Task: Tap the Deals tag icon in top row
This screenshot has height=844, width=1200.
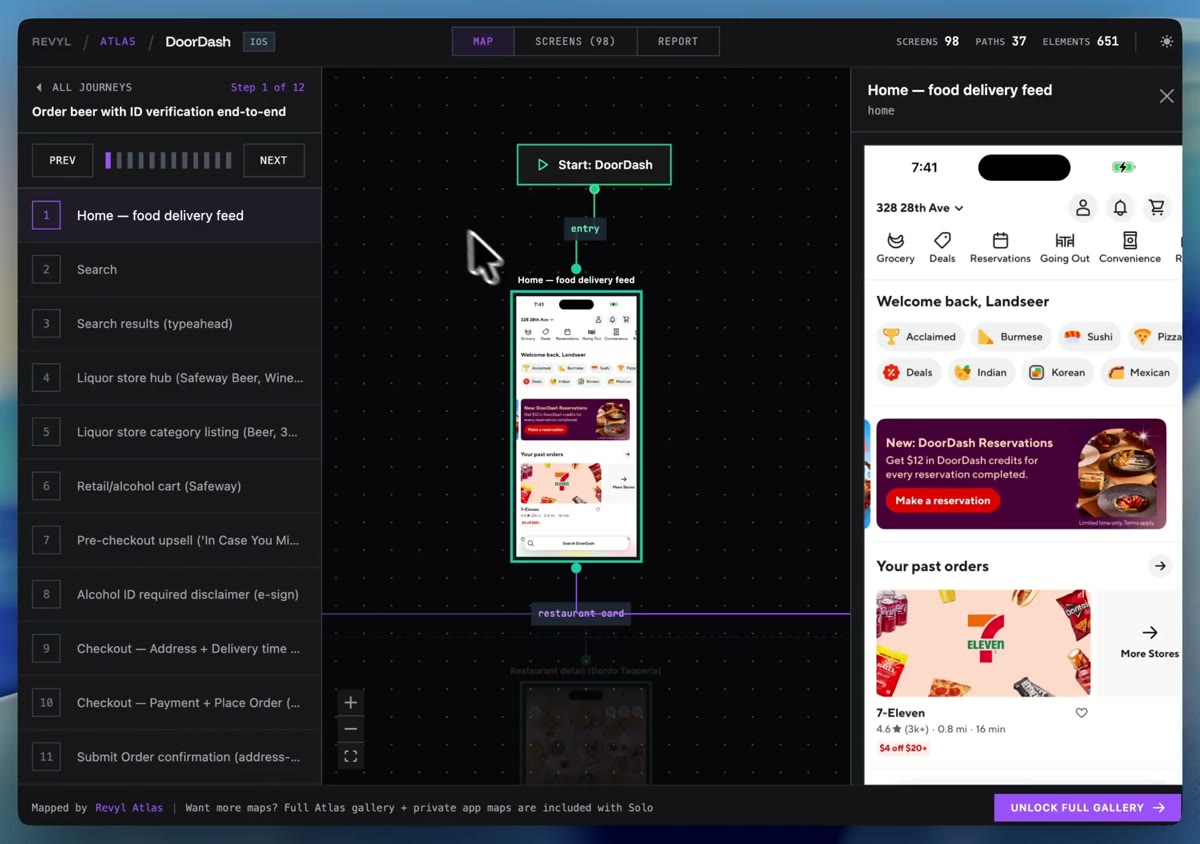Action: (x=942, y=247)
